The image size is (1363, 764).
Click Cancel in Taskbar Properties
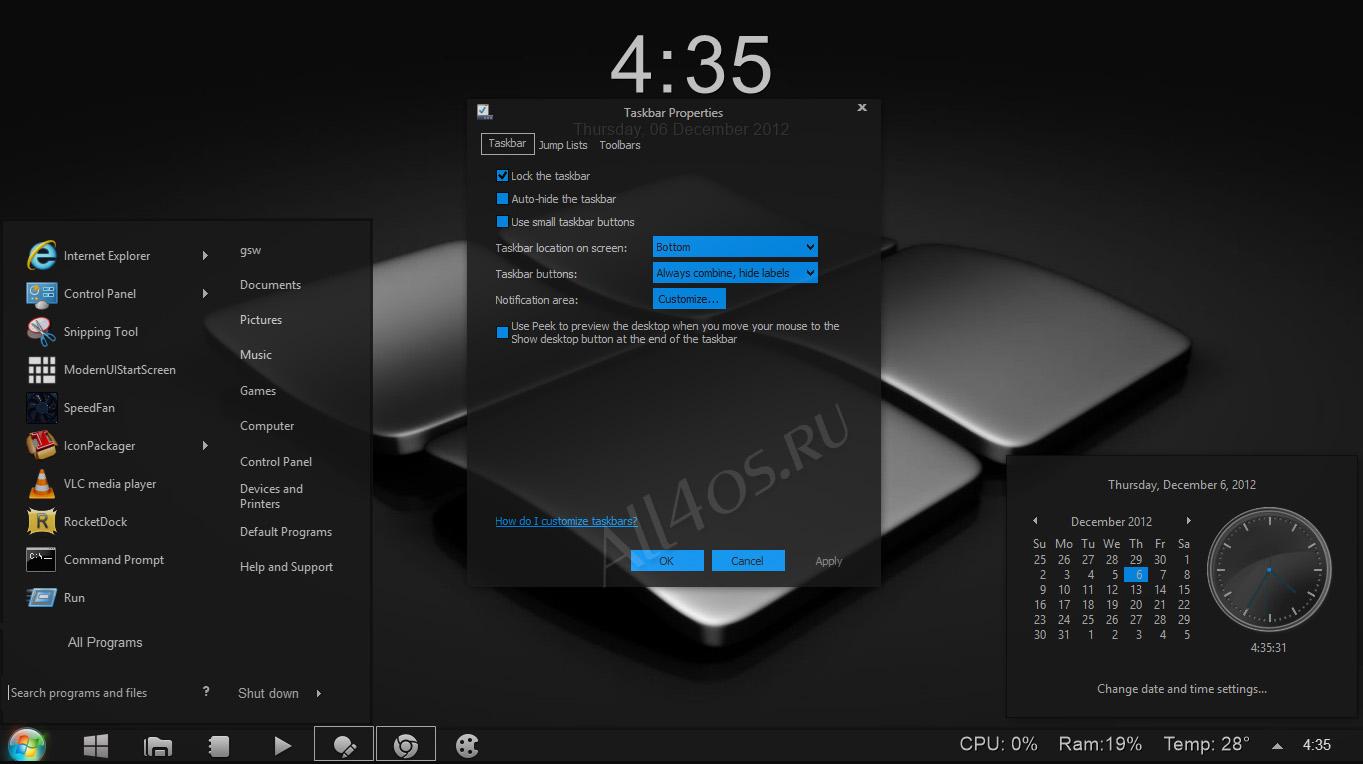pos(748,561)
